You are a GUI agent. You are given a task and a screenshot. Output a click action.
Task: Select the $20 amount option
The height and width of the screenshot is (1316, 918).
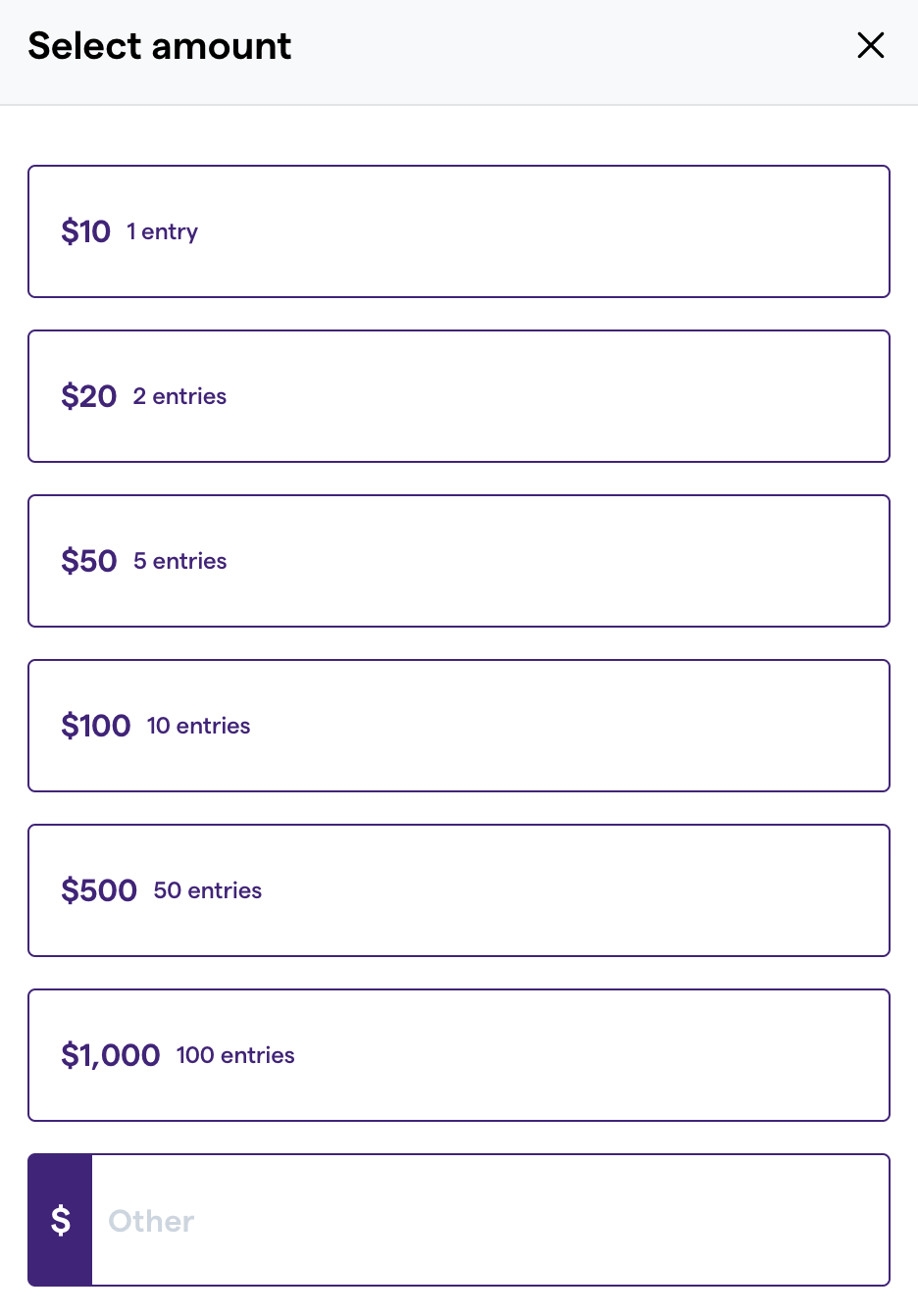(459, 396)
